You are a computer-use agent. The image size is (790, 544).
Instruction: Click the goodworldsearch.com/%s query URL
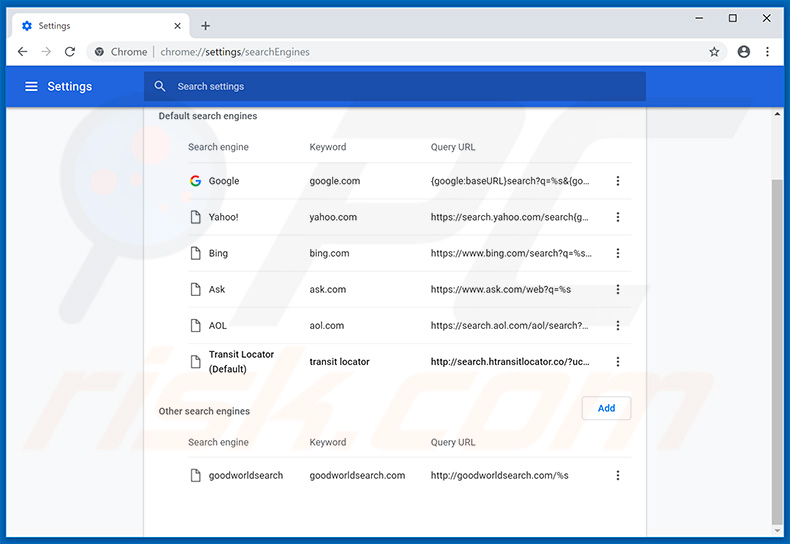click(x=499, y=475)
